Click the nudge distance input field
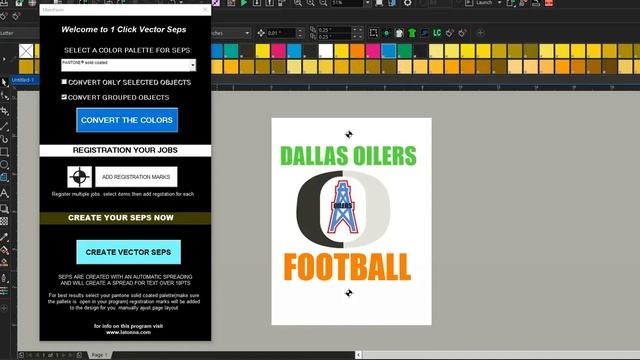This screenshot has height=360, width=640. [x=282, y=33]
